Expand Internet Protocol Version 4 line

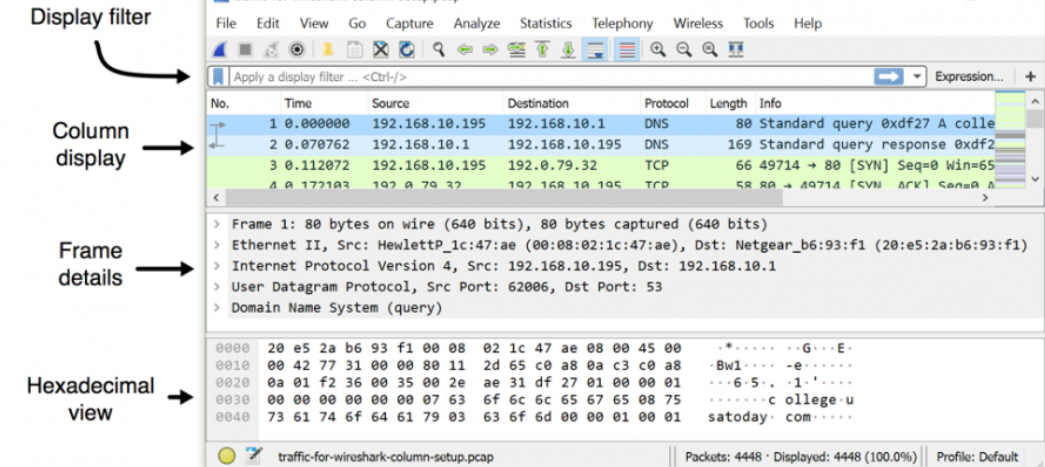coord(217,266)
